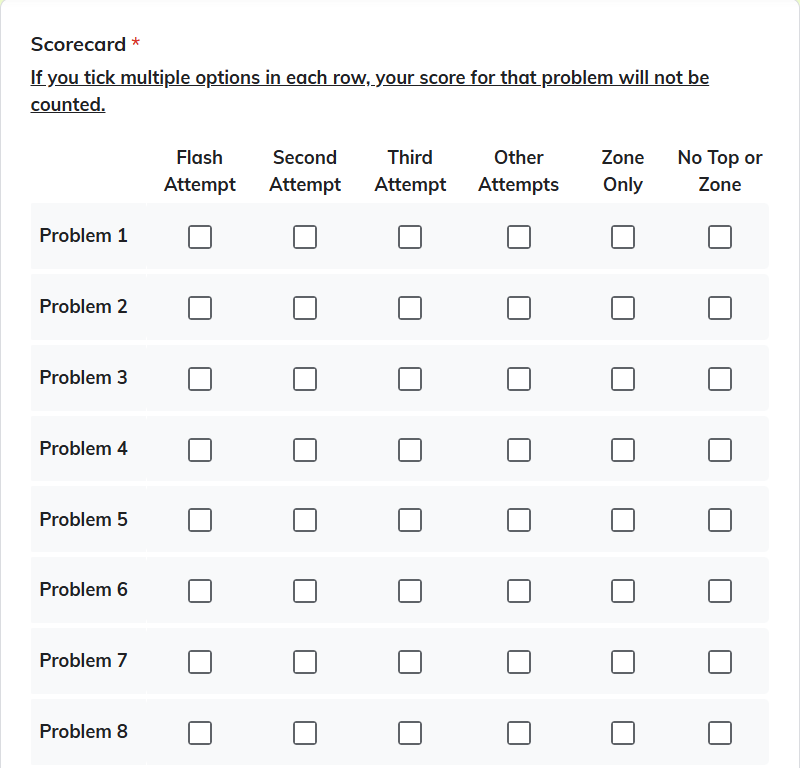Image resolution: width=800 pixels, height=768 pixels.
Task: Select No Top or Zone for Problem 1
Action: click(720, 237)
